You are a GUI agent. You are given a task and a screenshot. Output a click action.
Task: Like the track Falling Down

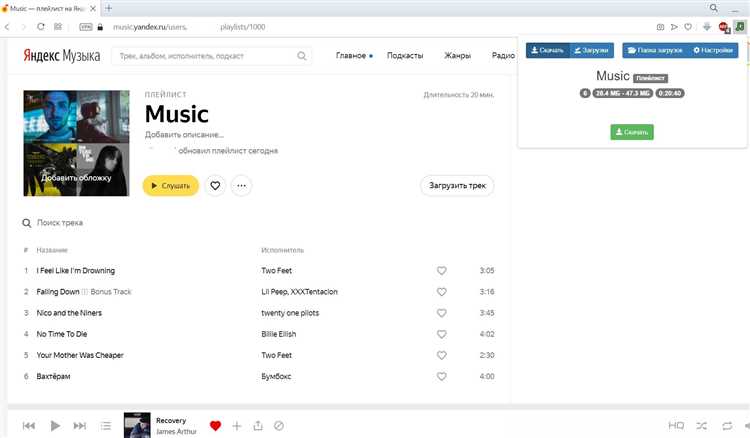point(441,292)
